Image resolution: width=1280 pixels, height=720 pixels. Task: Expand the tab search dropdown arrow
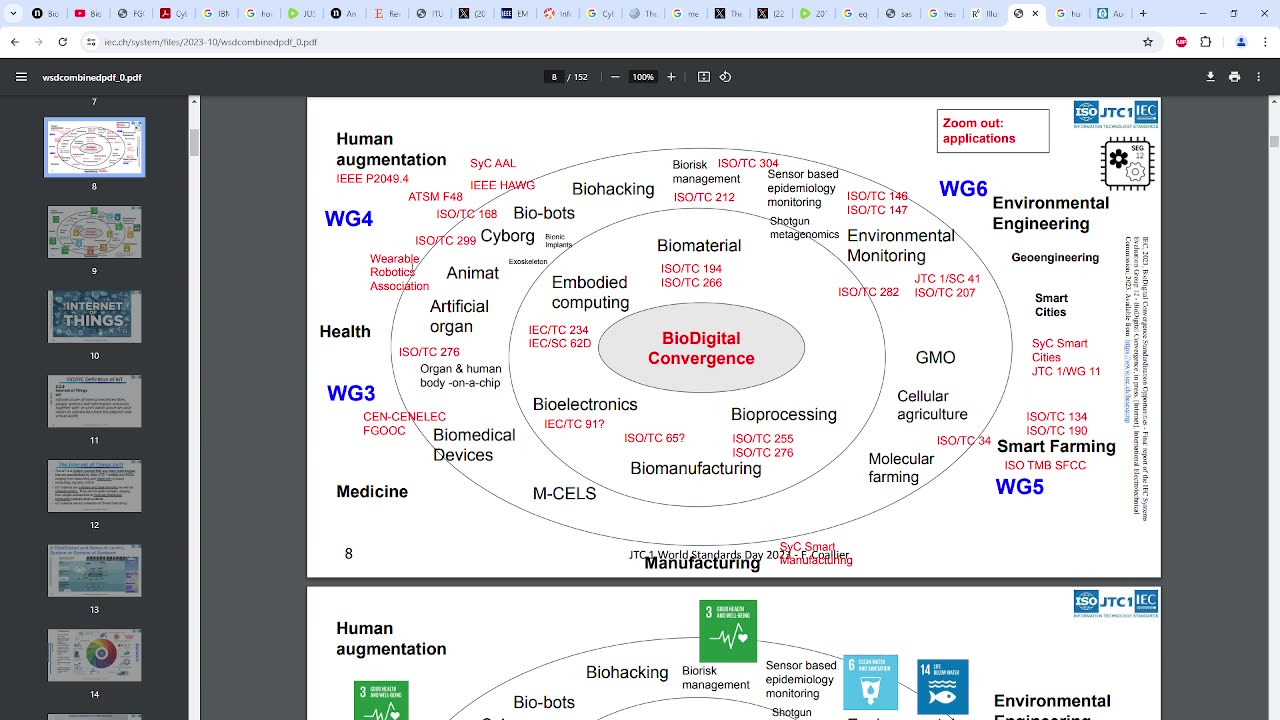pyautogui.click(x=14, y=14)
